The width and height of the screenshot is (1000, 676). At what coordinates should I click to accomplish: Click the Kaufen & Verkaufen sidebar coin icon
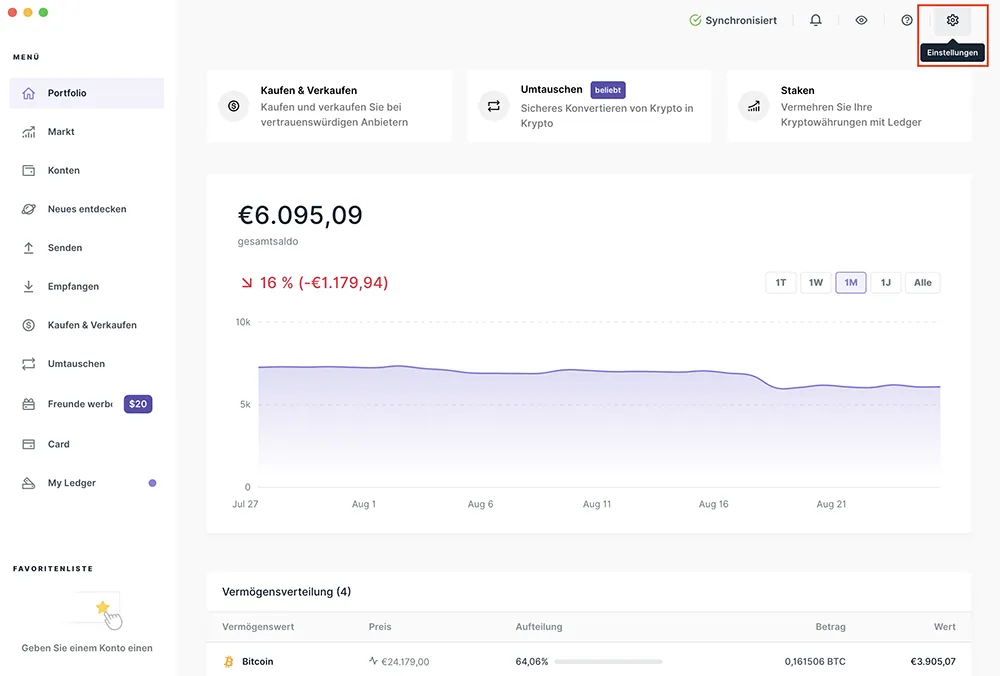(x=29, y=325)
